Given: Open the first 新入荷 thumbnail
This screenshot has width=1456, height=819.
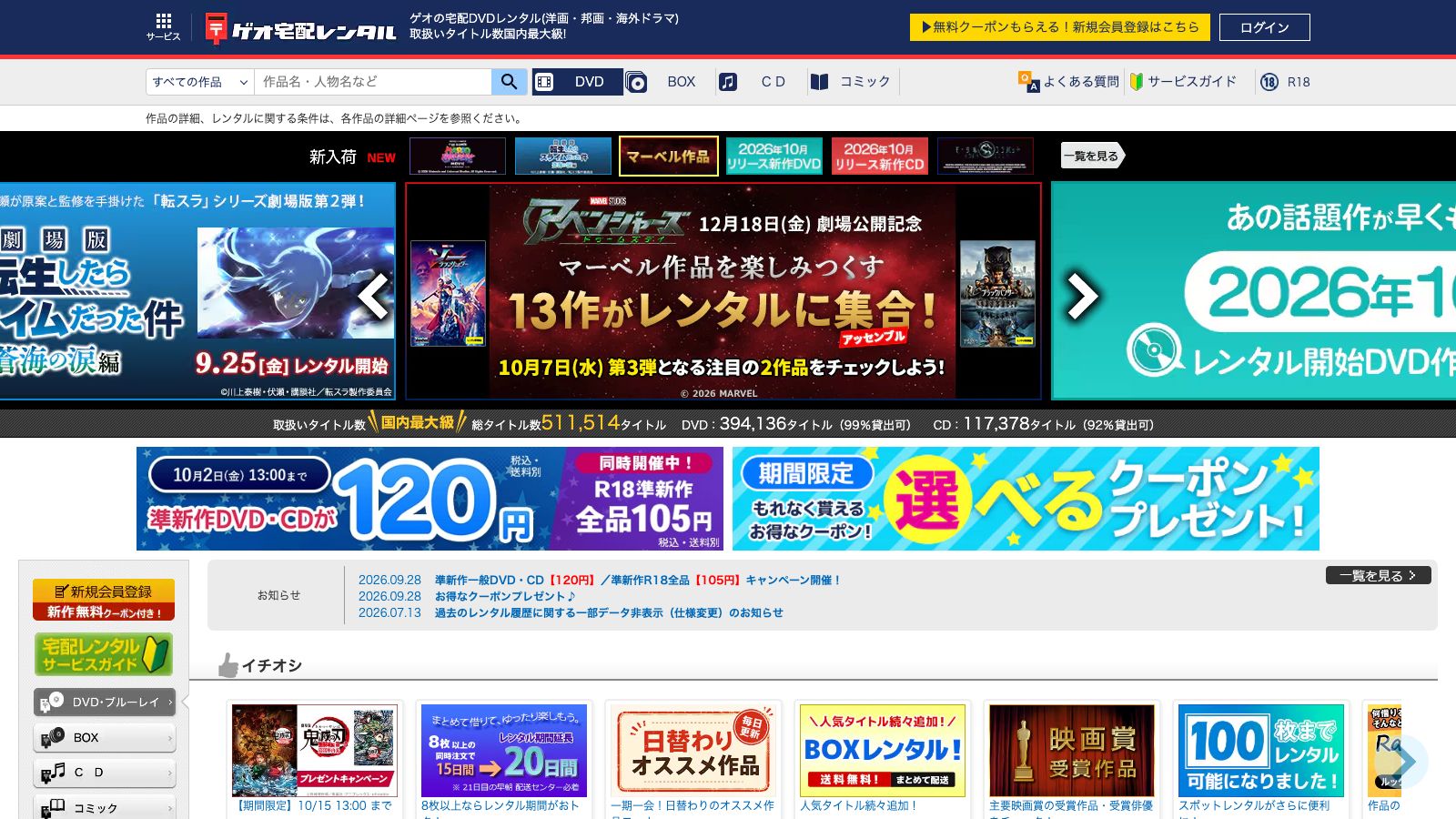Looking at the screenshot, I should (458, 156).
